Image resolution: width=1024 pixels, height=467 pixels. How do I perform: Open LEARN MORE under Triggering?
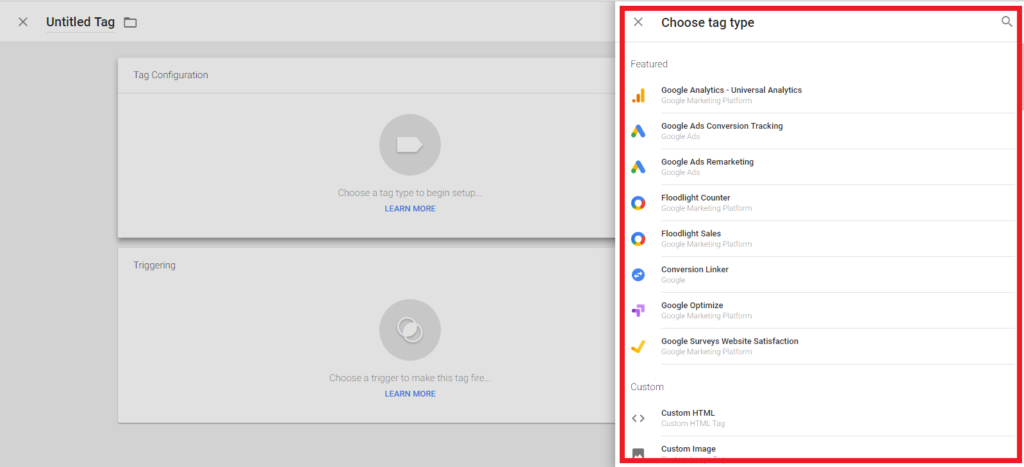[x=410, y=394]
